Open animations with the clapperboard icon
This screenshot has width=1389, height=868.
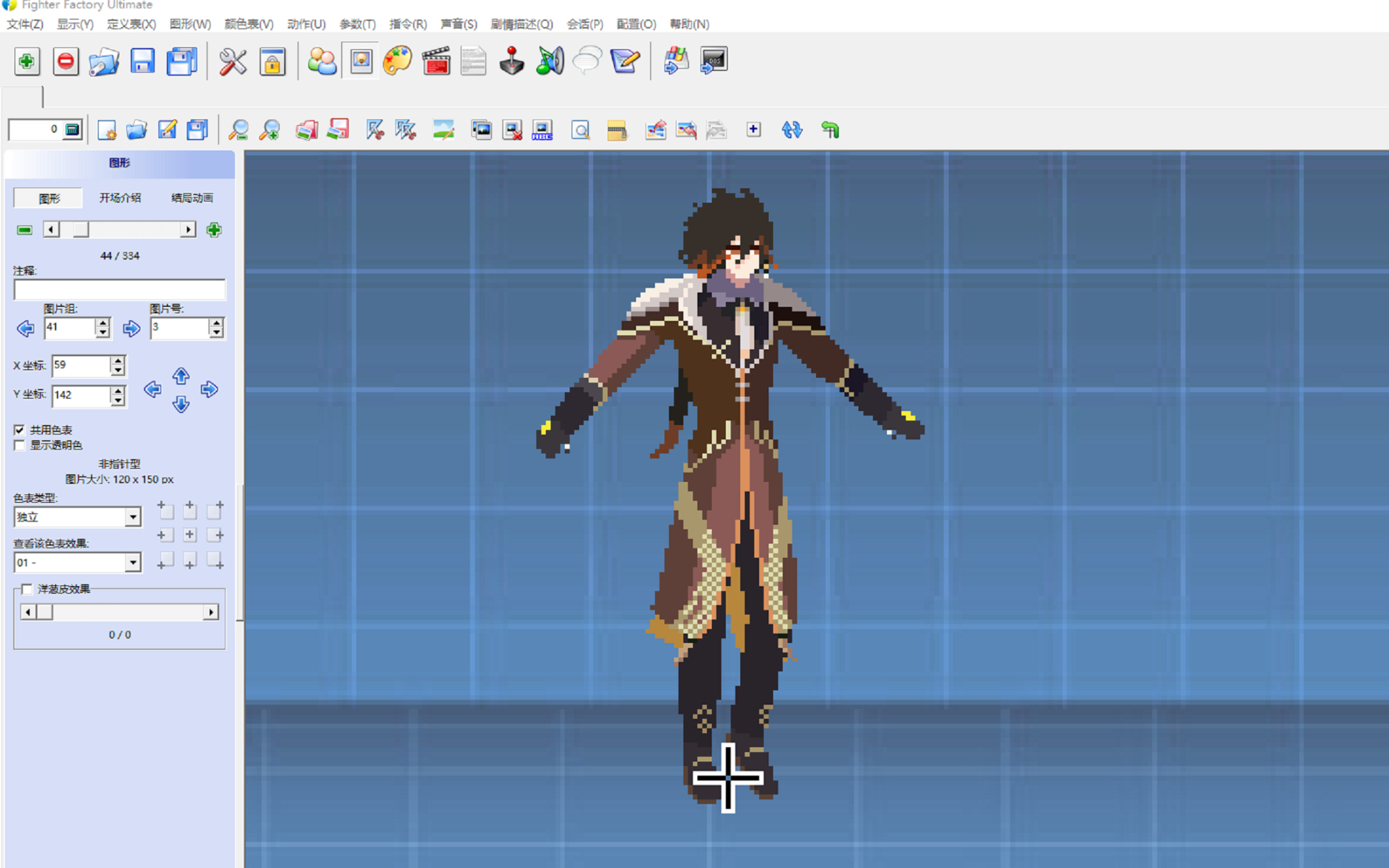pos(436,62)
